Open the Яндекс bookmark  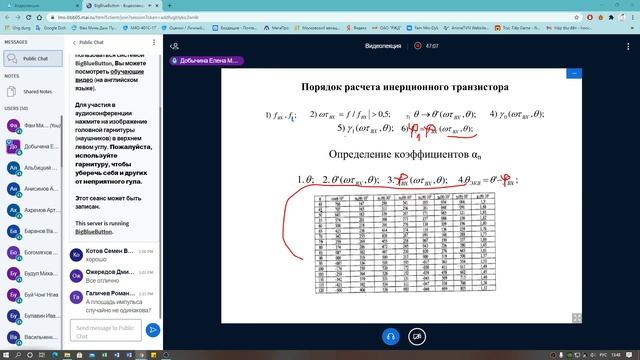point(356,28)
